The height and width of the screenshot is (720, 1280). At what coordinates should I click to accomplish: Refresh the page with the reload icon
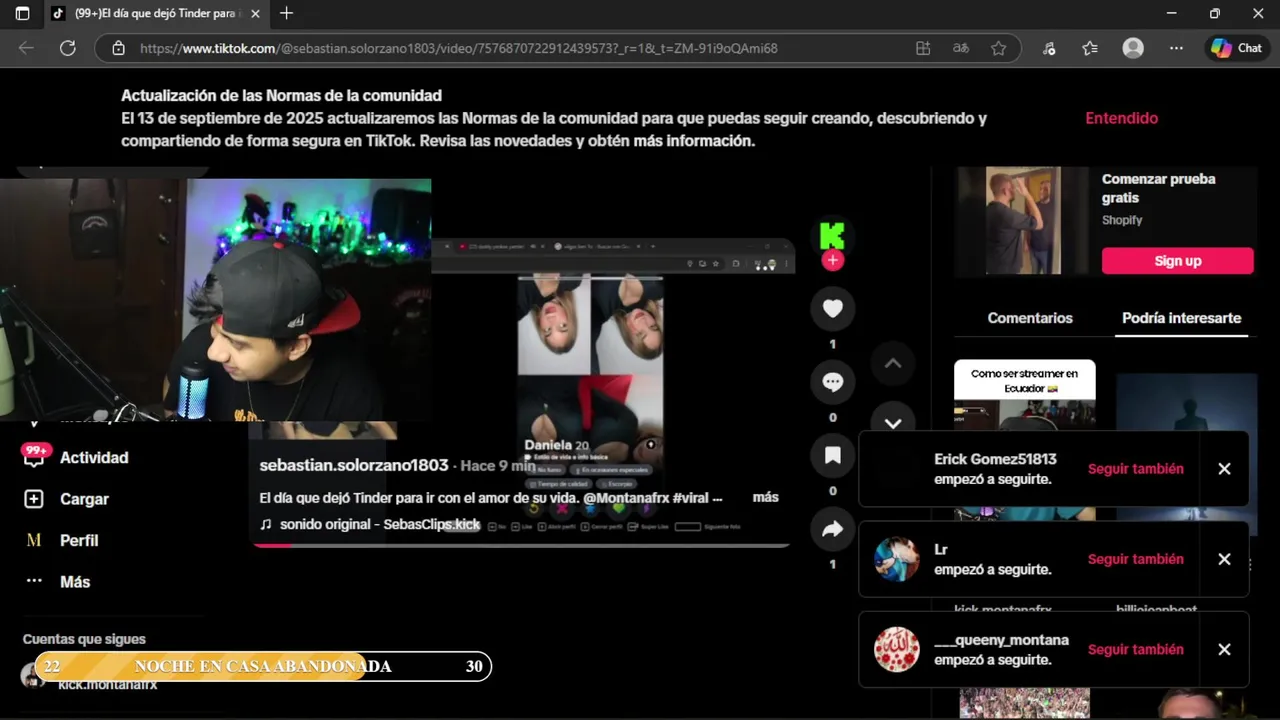click(68, 48)
